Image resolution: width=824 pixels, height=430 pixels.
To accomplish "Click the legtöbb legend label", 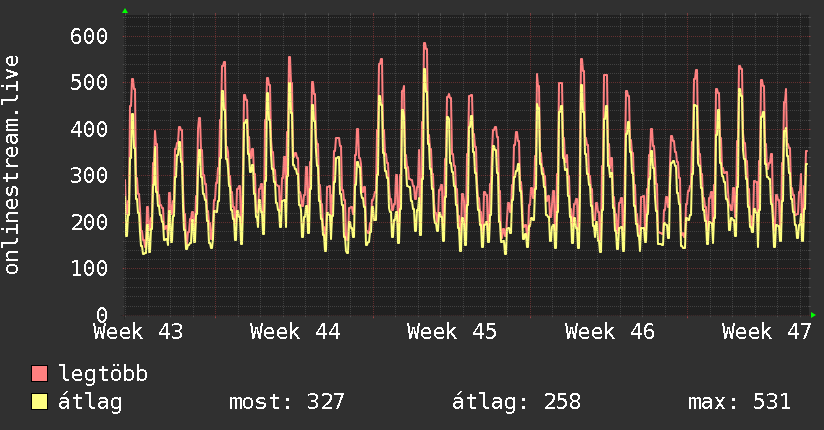I will 103,373.
